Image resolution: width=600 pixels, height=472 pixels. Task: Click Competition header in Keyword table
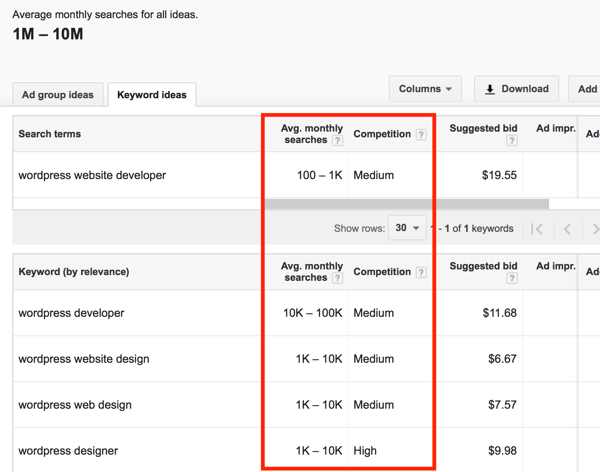pyautogui.click(x=382, y=272)
